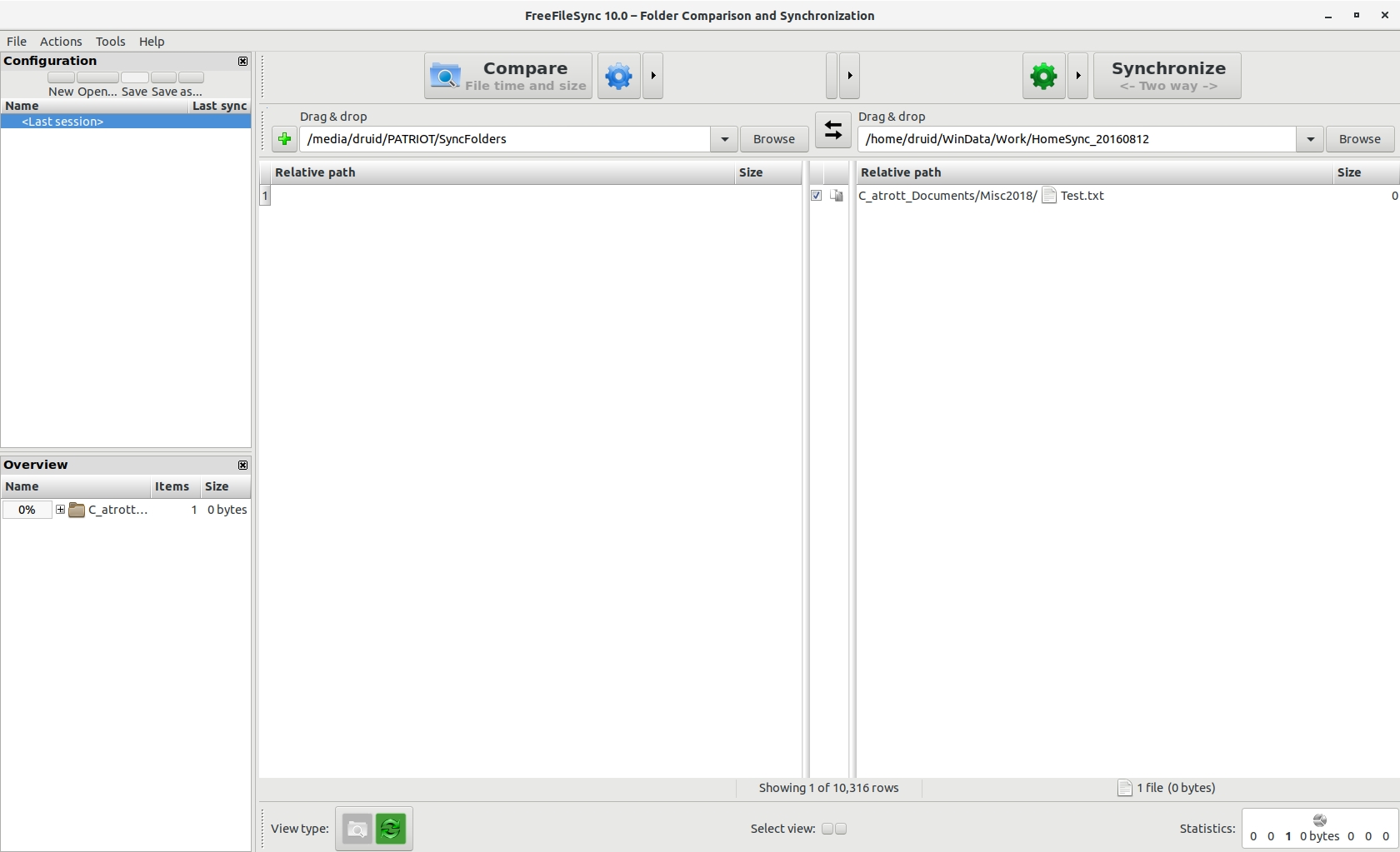Open the Help menu
Viewport: 1400px width, 852px height.
[152, 42]
